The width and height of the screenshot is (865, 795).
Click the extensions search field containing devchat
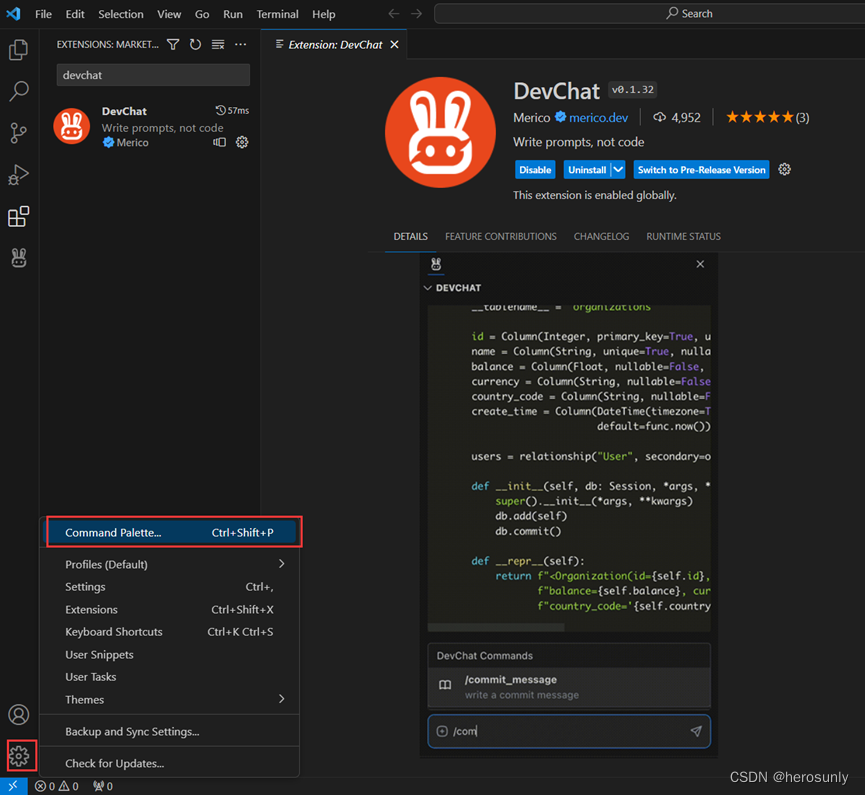pos(153,75)
